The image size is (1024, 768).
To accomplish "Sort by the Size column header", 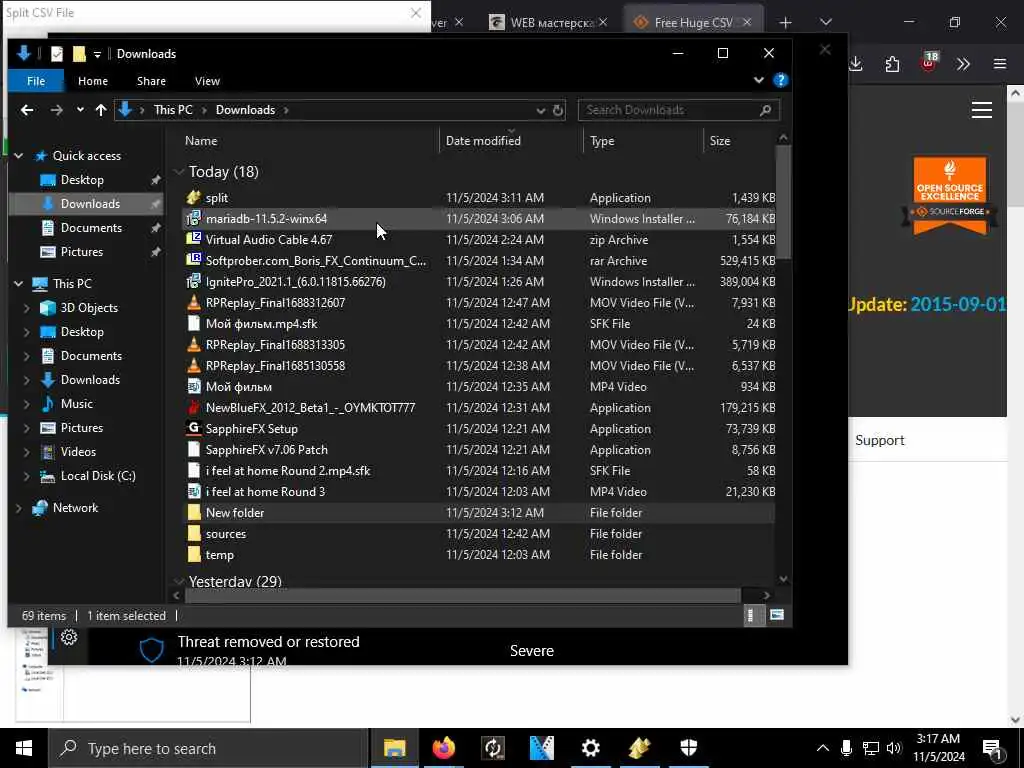I will pyautogui.click(x=720, y=141).
